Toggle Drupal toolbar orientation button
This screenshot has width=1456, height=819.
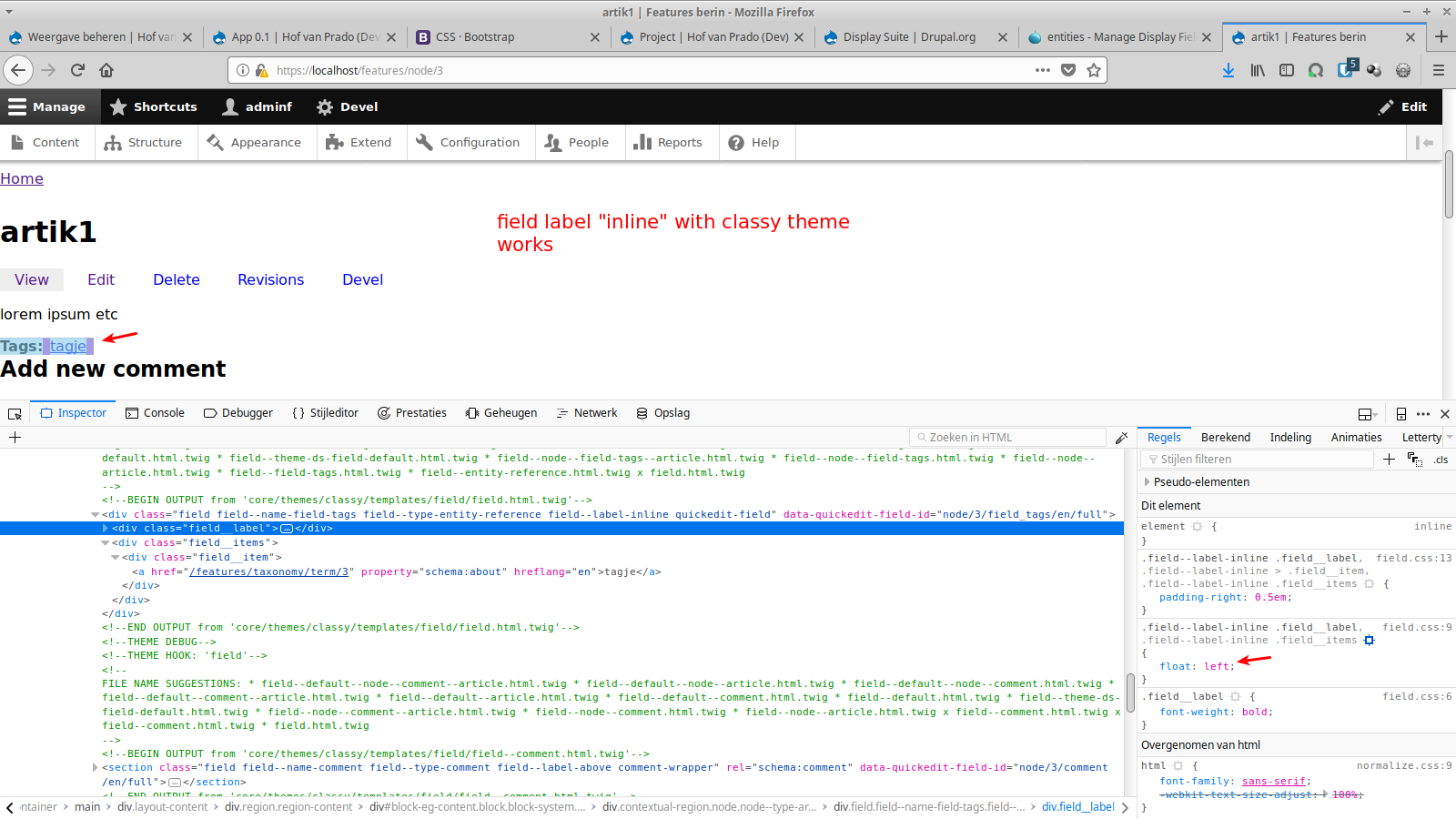(1424, 143)
